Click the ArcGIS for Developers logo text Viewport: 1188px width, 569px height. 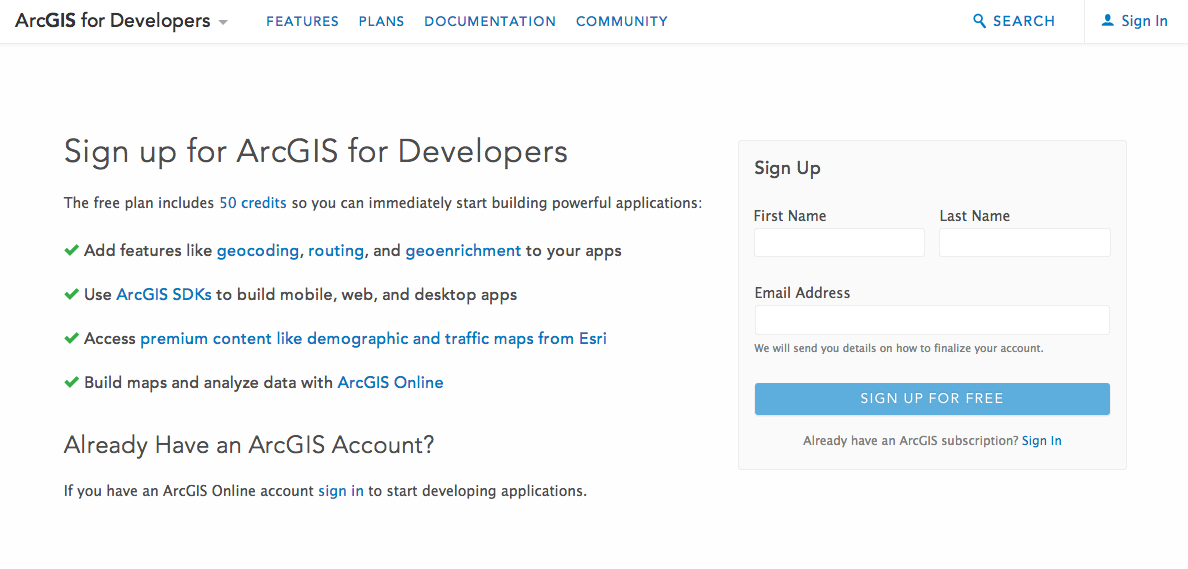click(x=112, y=21)
